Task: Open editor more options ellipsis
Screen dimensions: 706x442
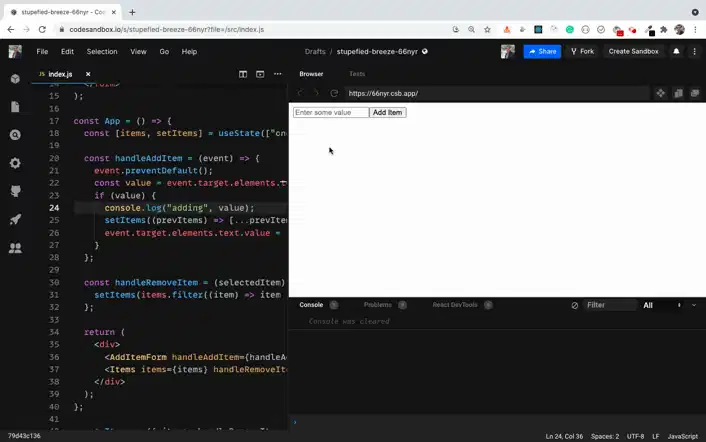Action: [278, 74]
